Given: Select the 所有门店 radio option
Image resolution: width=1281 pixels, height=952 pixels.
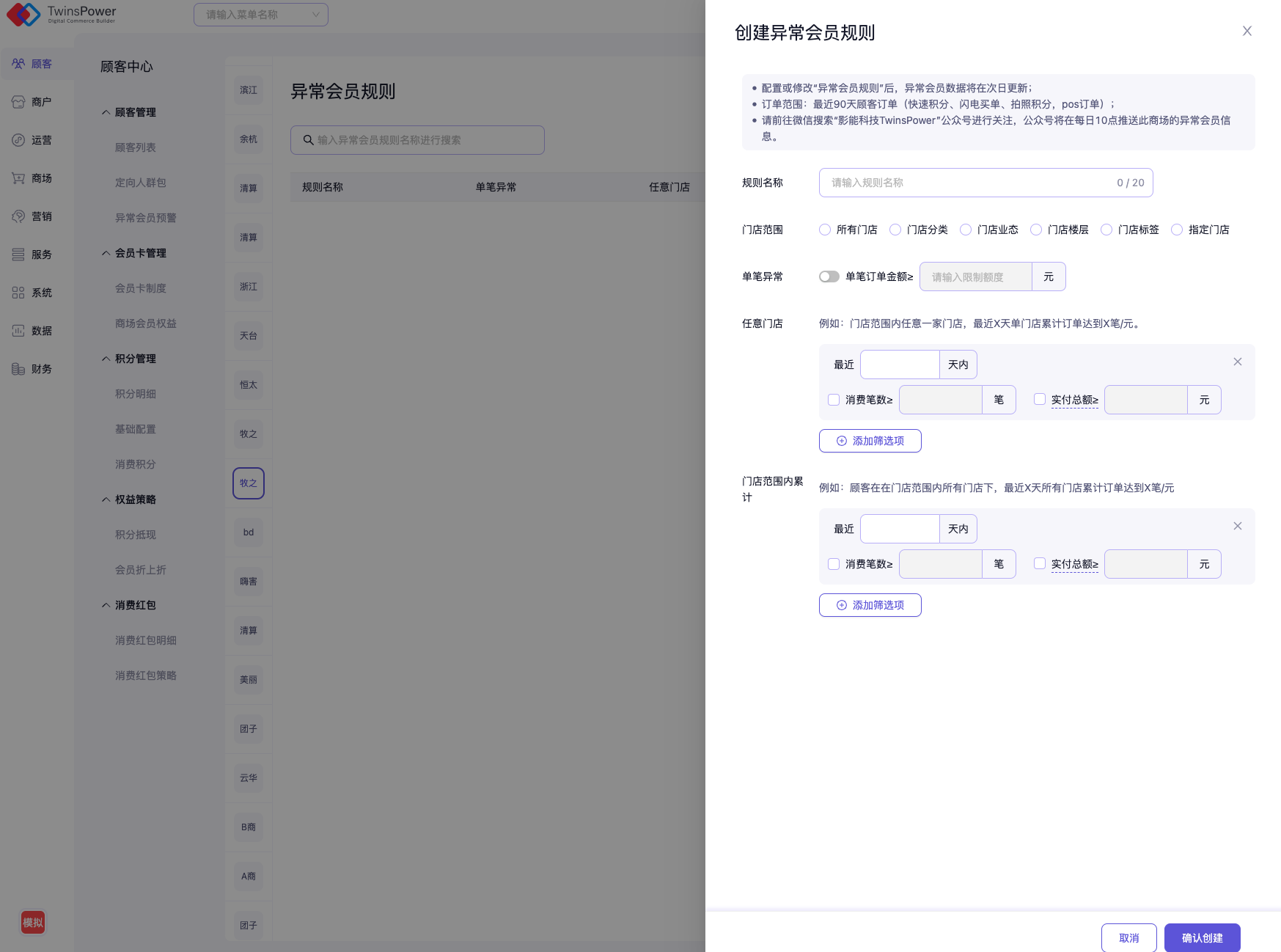Looking at the screenshot, I should pyautogui.click(x=825, y=230).
